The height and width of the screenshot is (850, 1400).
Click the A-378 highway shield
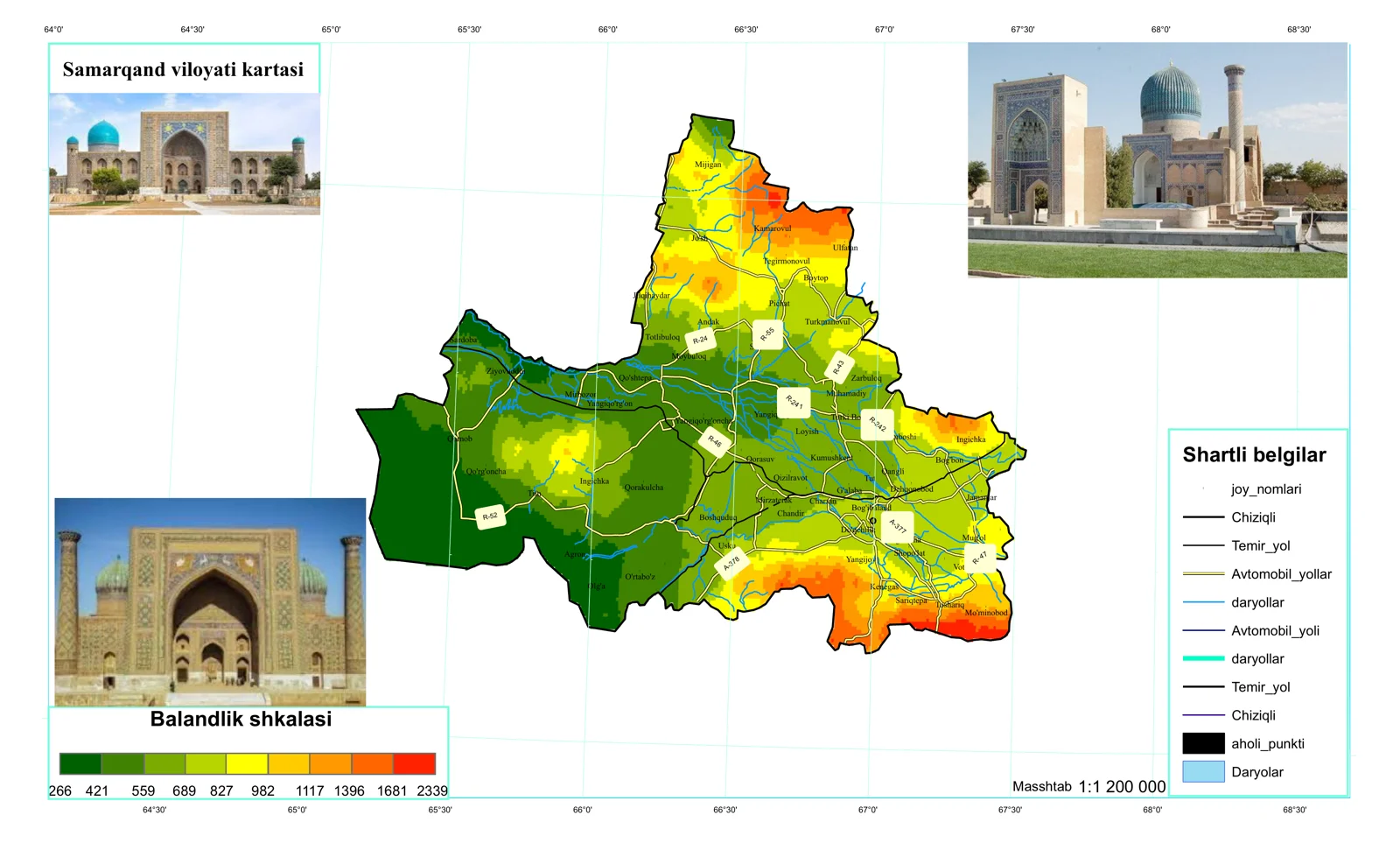click(732, 562)
